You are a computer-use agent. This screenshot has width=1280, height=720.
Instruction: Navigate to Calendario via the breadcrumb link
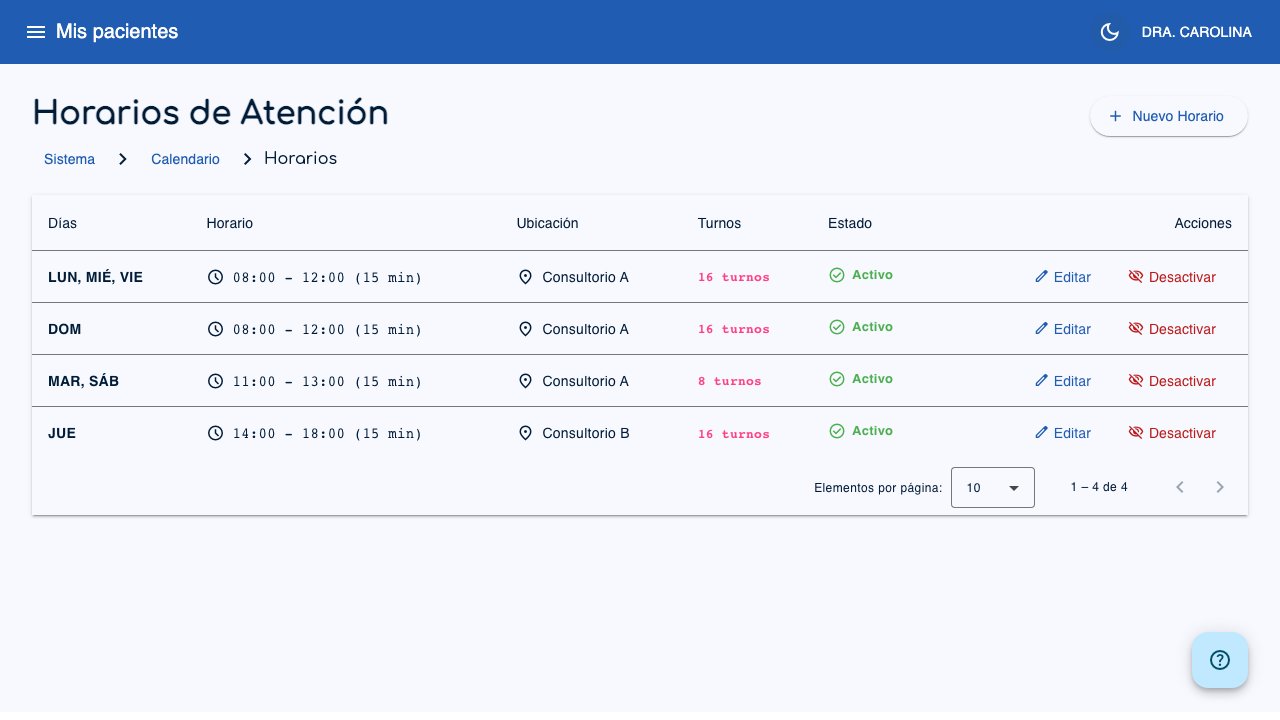pos(185,159)
